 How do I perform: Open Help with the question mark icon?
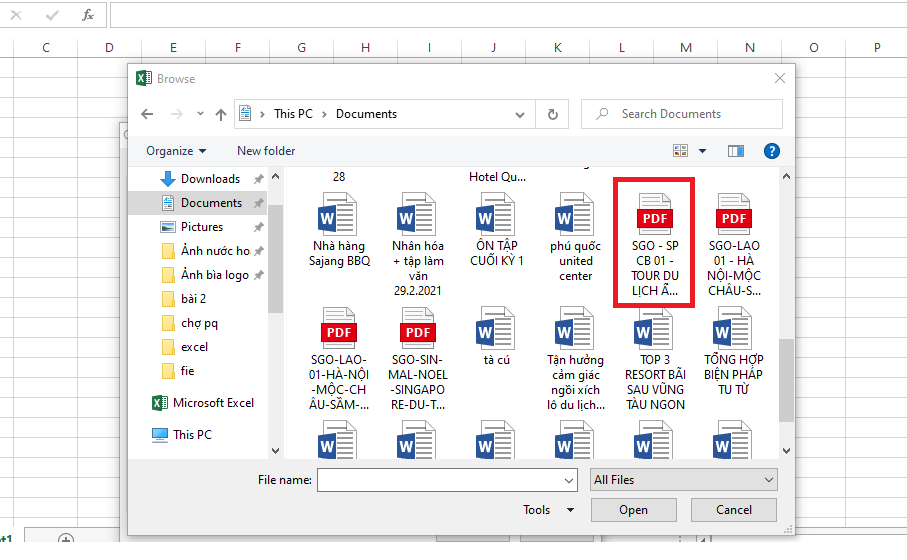pyautogui.click(x=771, y=151)
